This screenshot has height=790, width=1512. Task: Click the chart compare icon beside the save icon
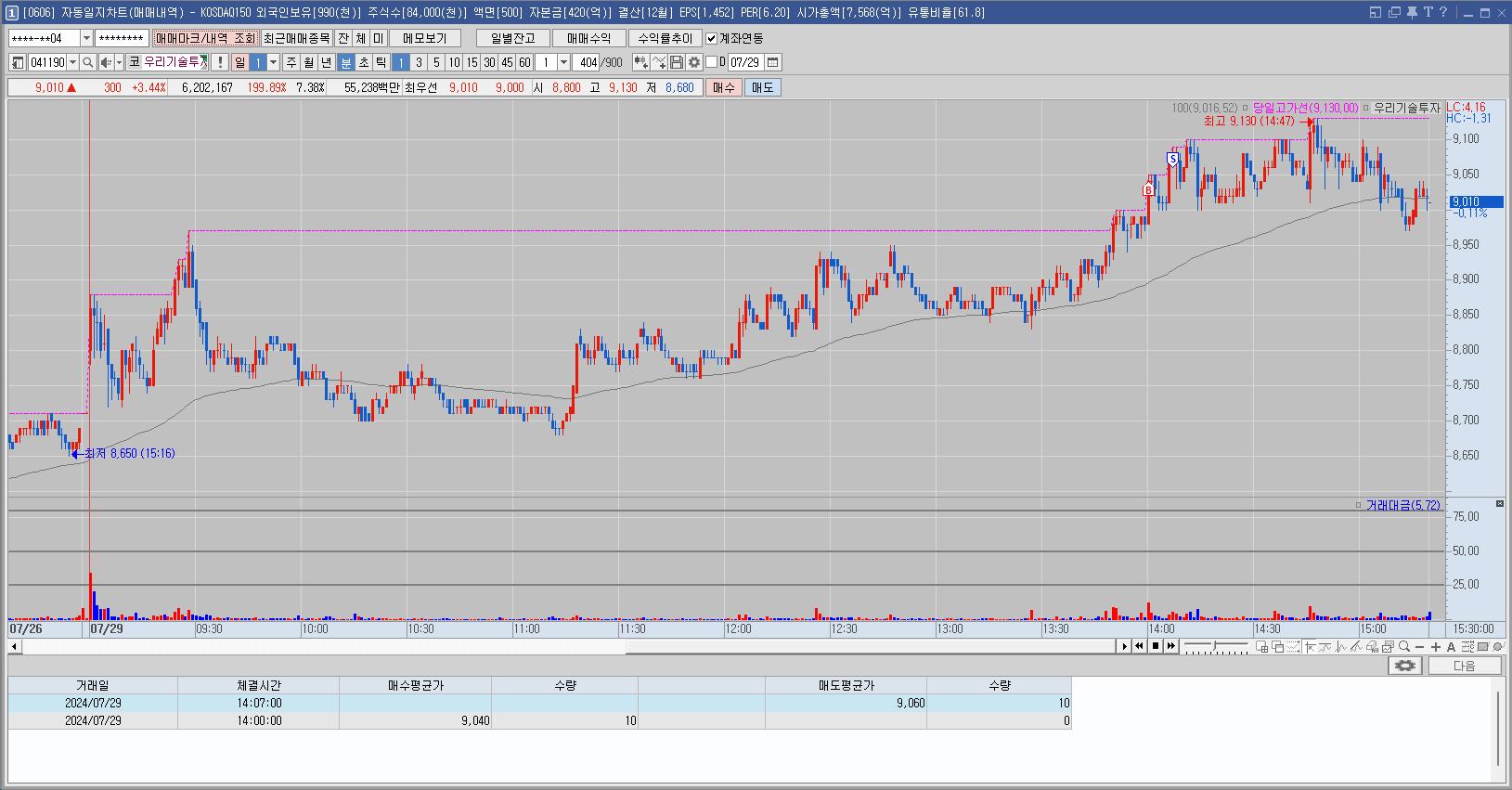coord(659,62)
